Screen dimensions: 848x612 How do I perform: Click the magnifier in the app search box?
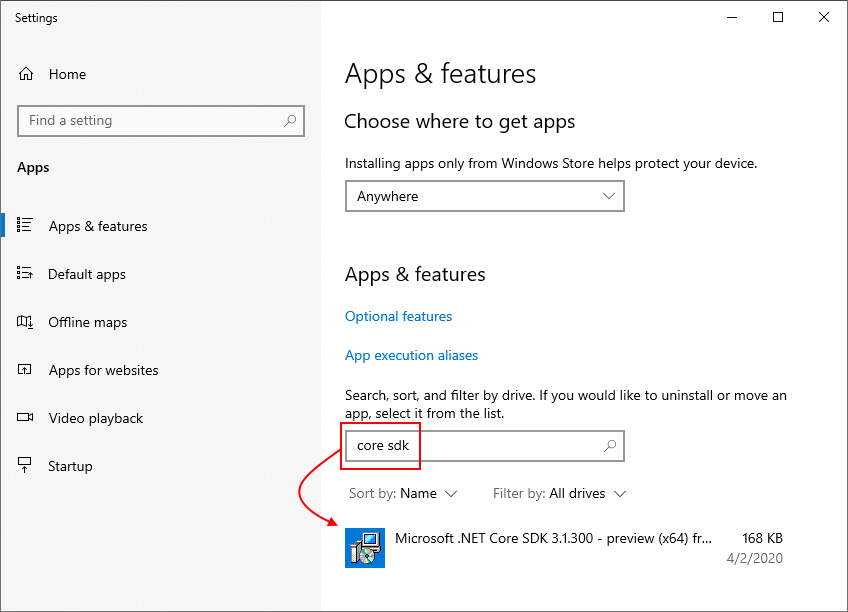(x=610, y=446)
